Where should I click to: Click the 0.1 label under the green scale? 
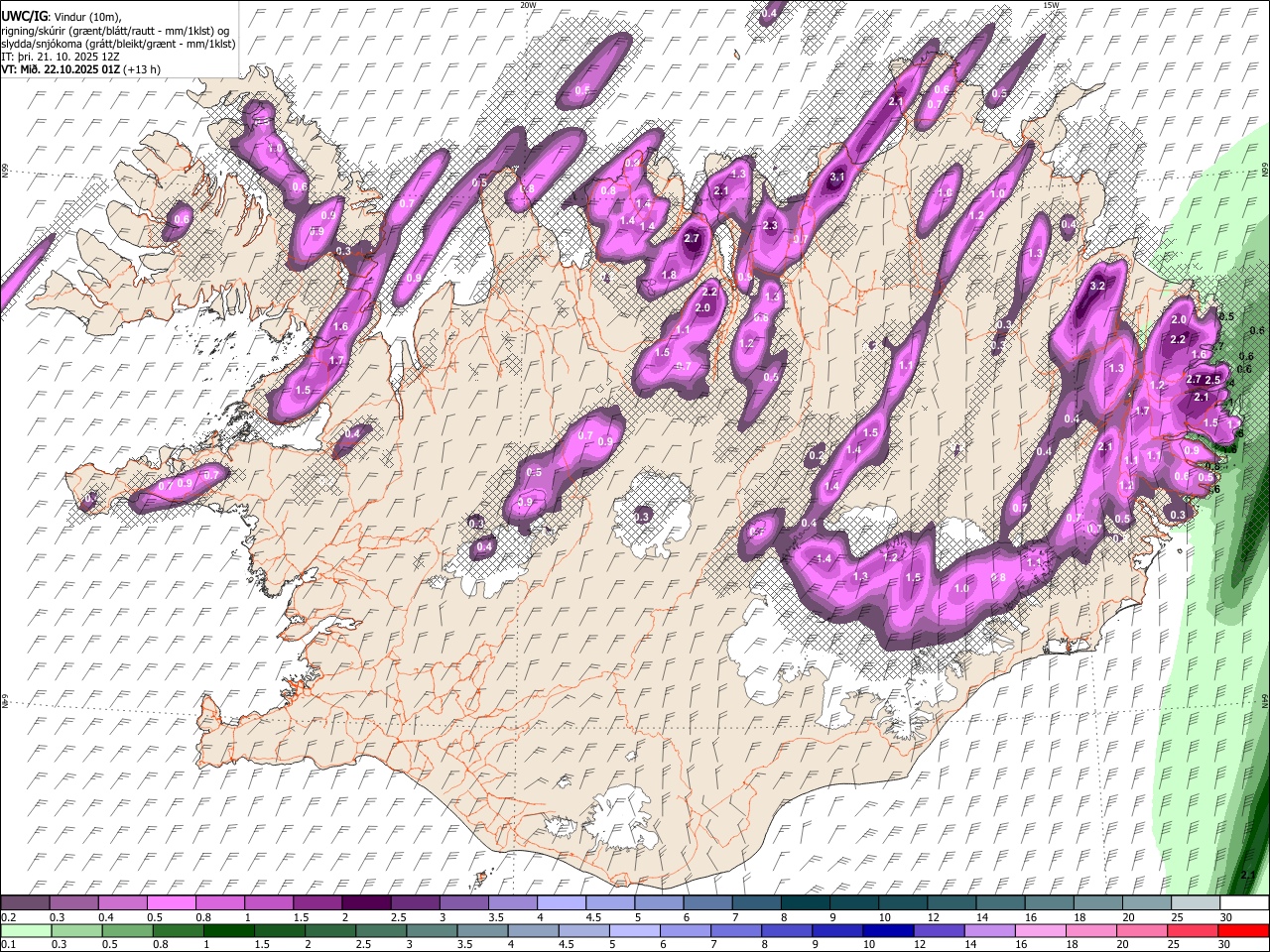[9, 945]
